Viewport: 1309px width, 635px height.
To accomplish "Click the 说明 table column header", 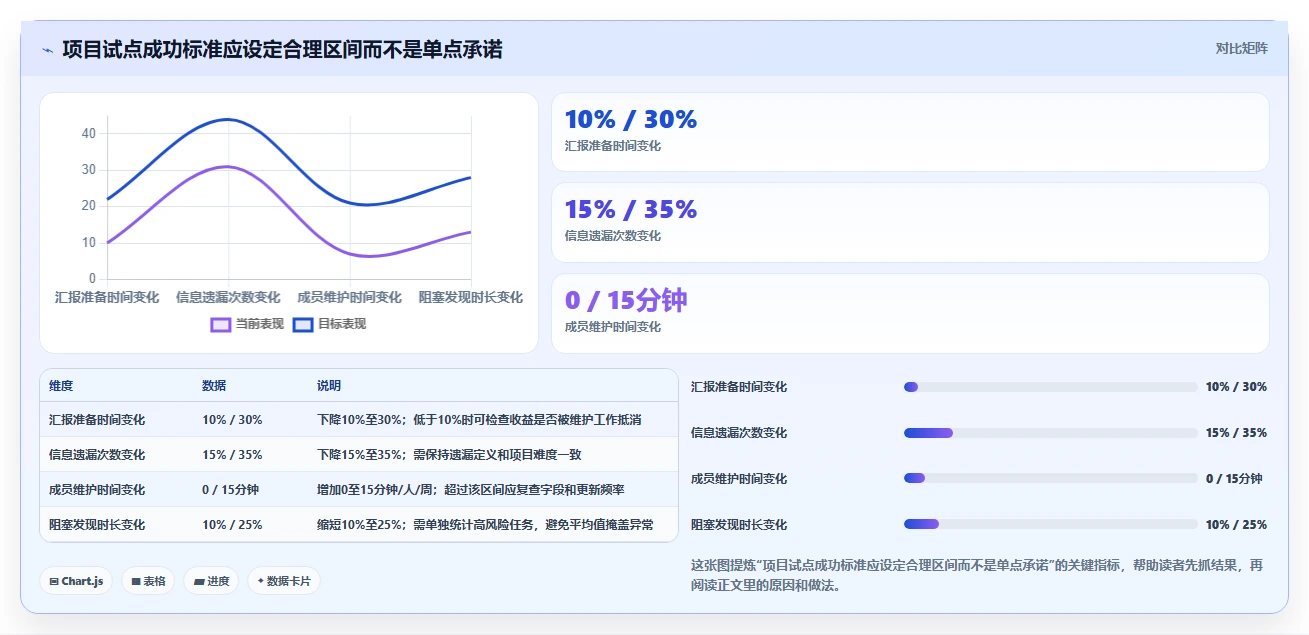I will pos(329,386).
